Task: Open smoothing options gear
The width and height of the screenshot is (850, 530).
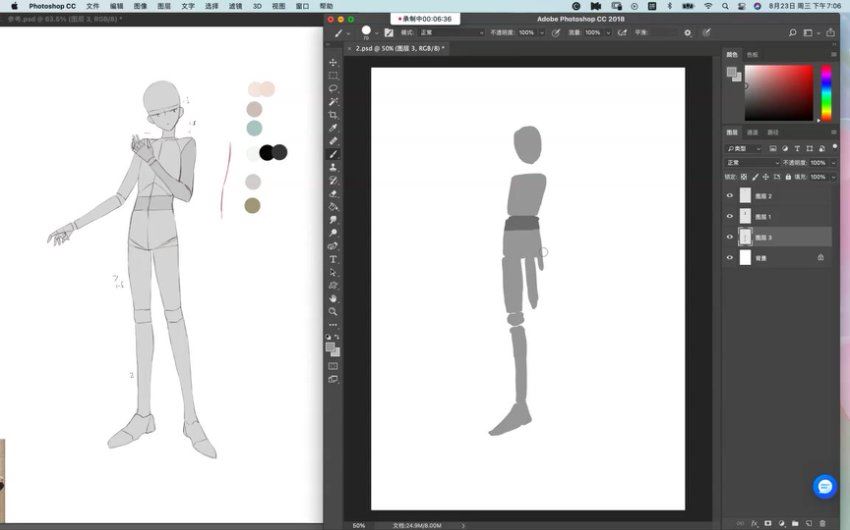Action: coord(687,33)
